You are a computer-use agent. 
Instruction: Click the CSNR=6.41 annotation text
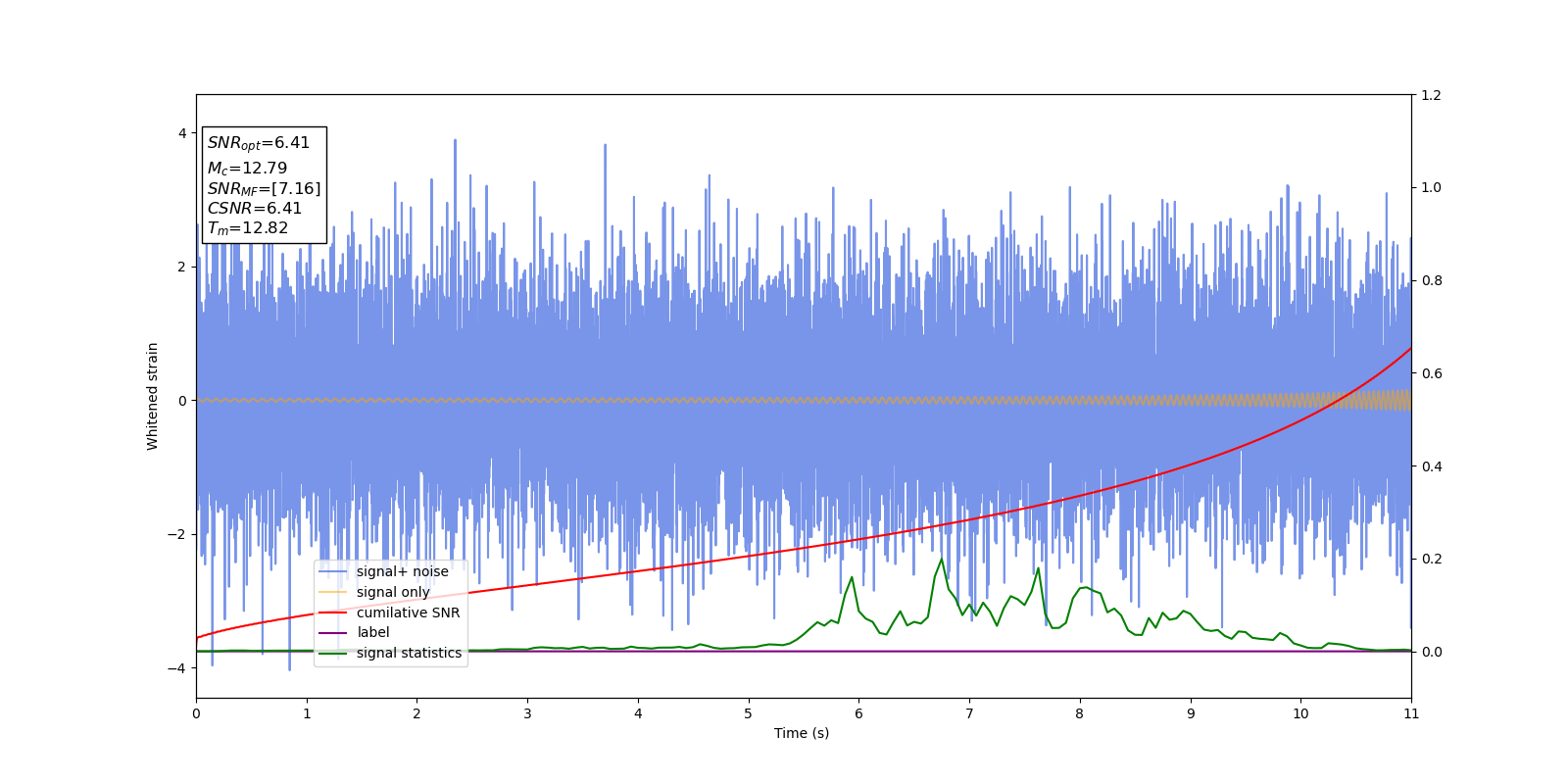tap(255, 208)
